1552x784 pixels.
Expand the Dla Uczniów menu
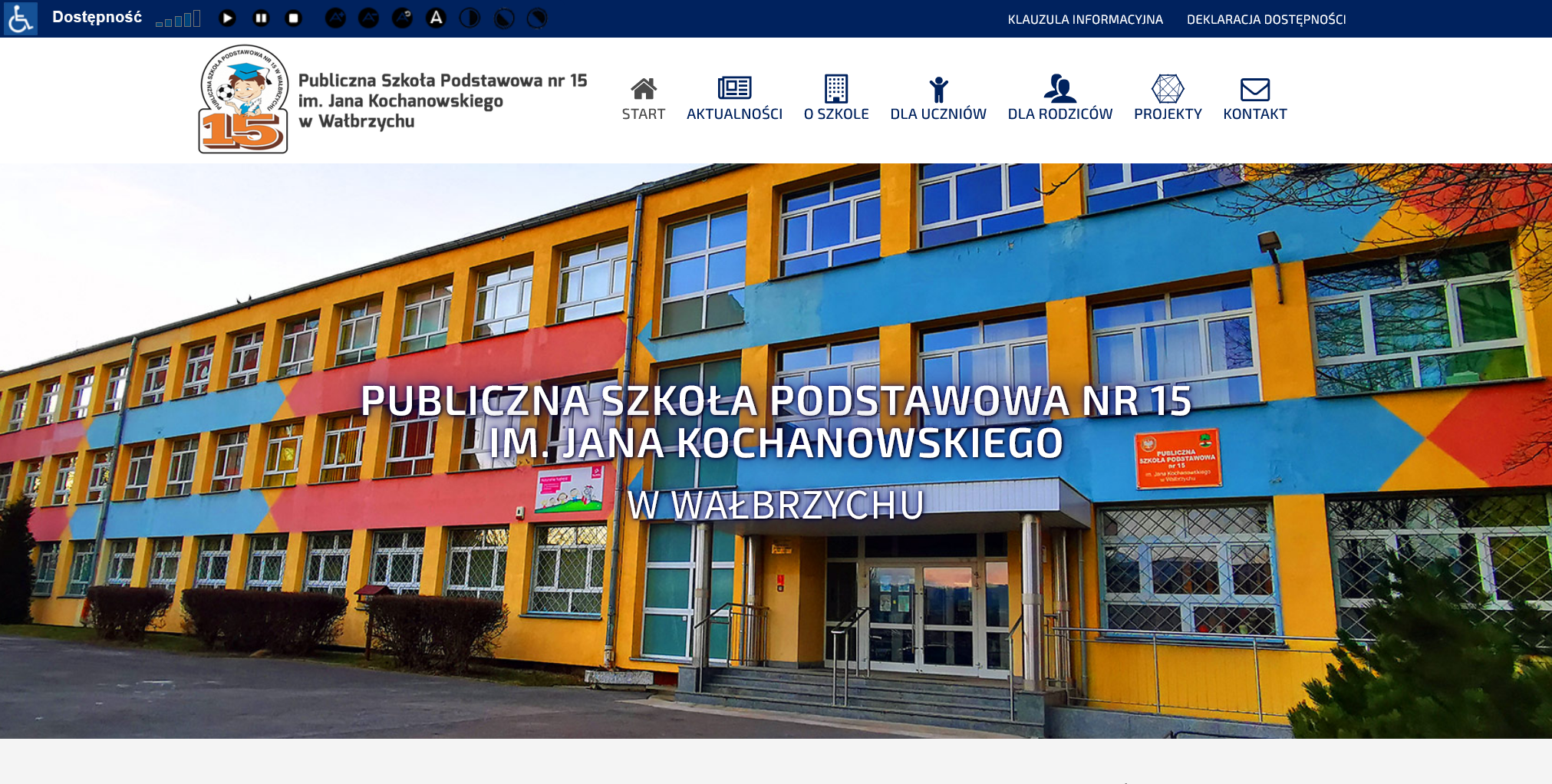[x=937, y=100]
